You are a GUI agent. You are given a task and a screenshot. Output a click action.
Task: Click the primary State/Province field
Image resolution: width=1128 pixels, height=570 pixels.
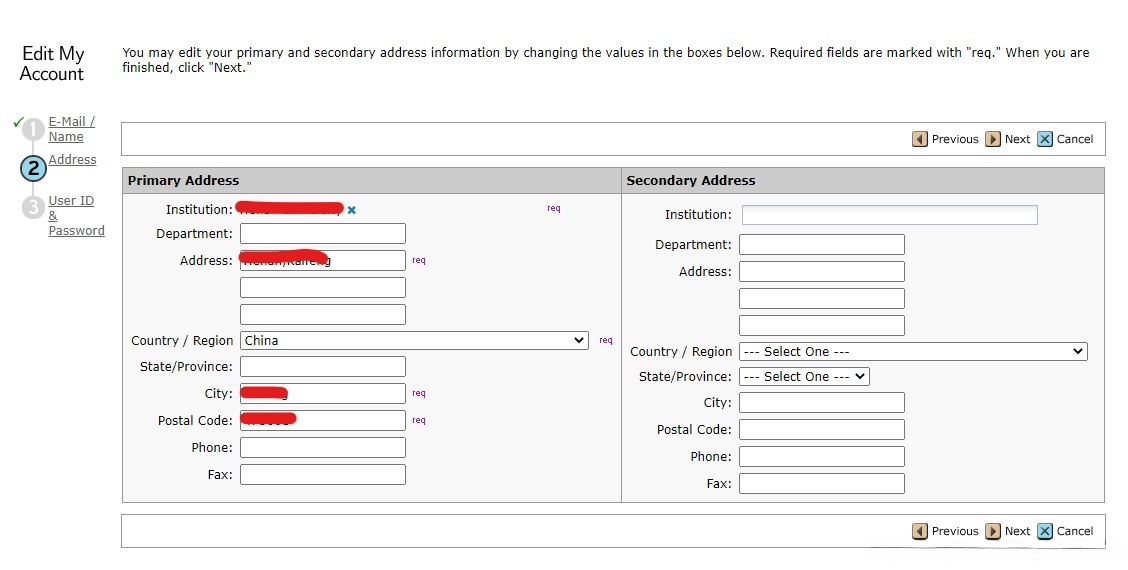click(323, 367)
